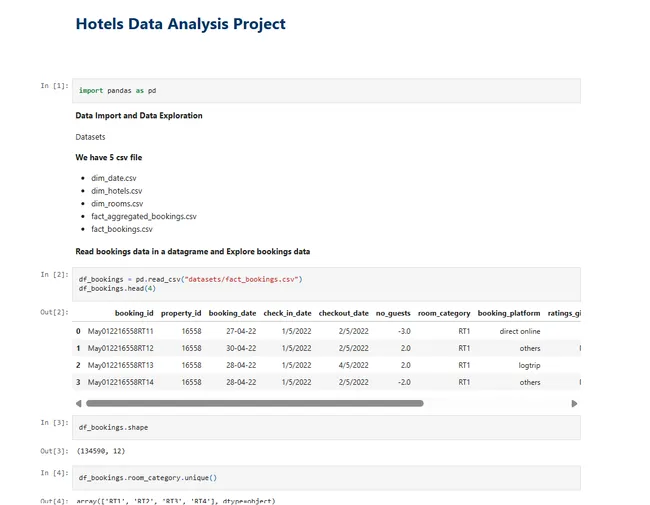Click the dim_rooms.csv list item
The height and width of the screenshot is (505, 650).
pyautogui.click(x=117, y=204)
